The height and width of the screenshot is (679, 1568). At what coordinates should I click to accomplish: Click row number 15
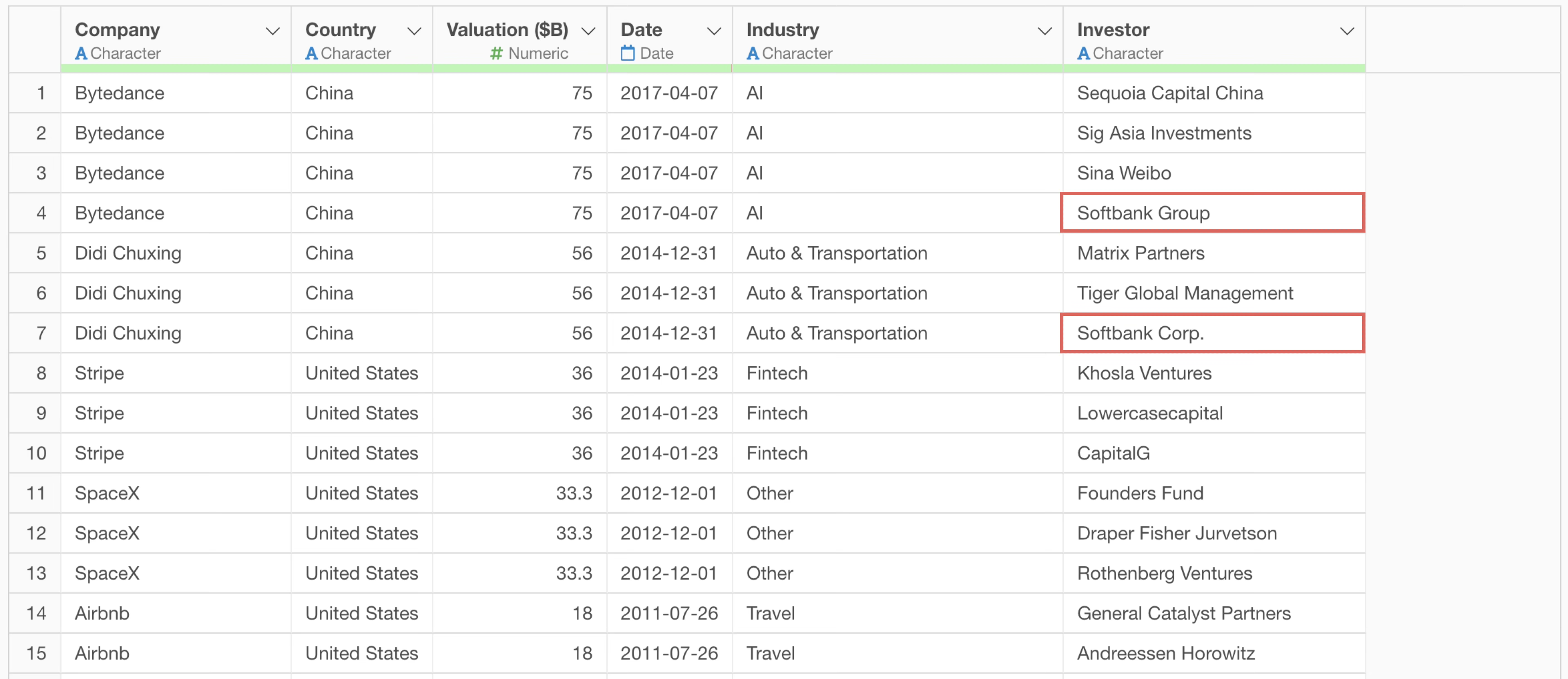(x=35, y=653)
